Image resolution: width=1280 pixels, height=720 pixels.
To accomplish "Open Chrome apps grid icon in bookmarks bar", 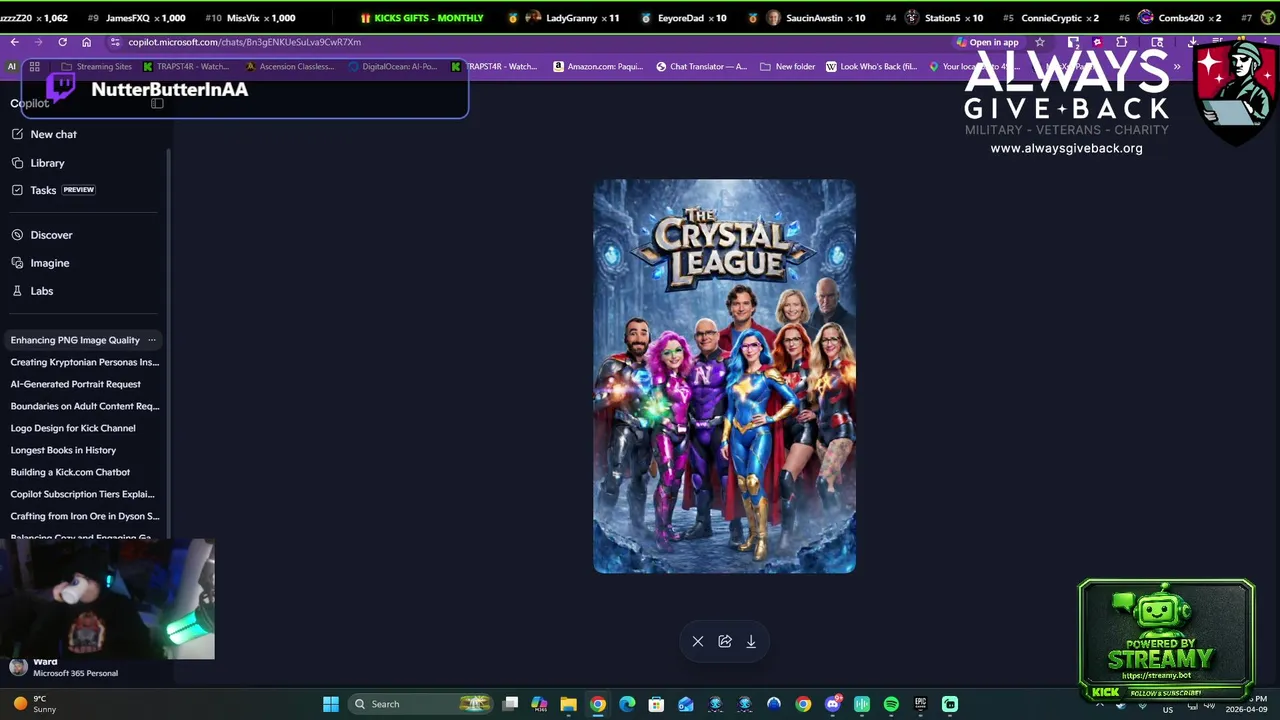I will (x=34, y=67).
